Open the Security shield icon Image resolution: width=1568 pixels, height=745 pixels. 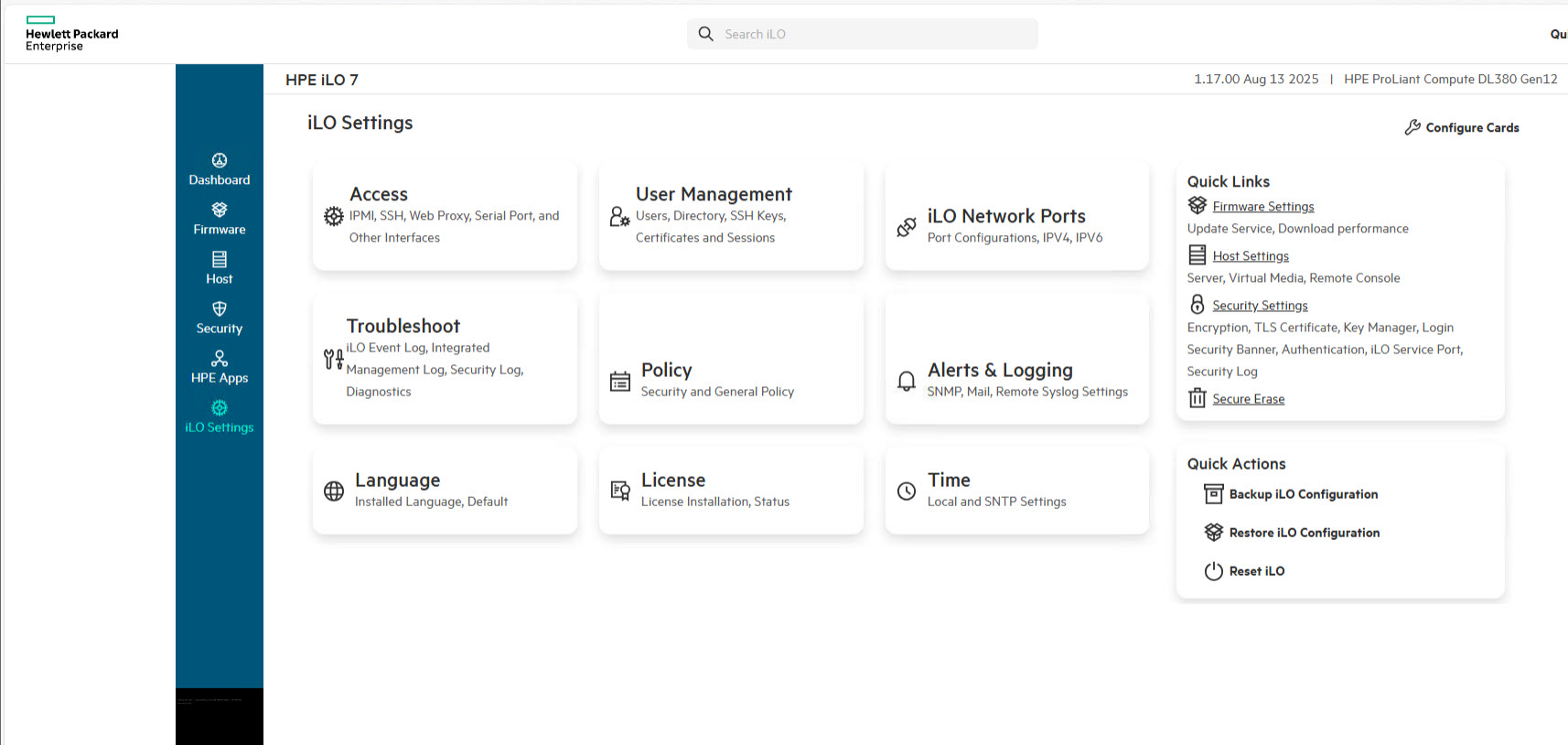[x=220, y=309]
